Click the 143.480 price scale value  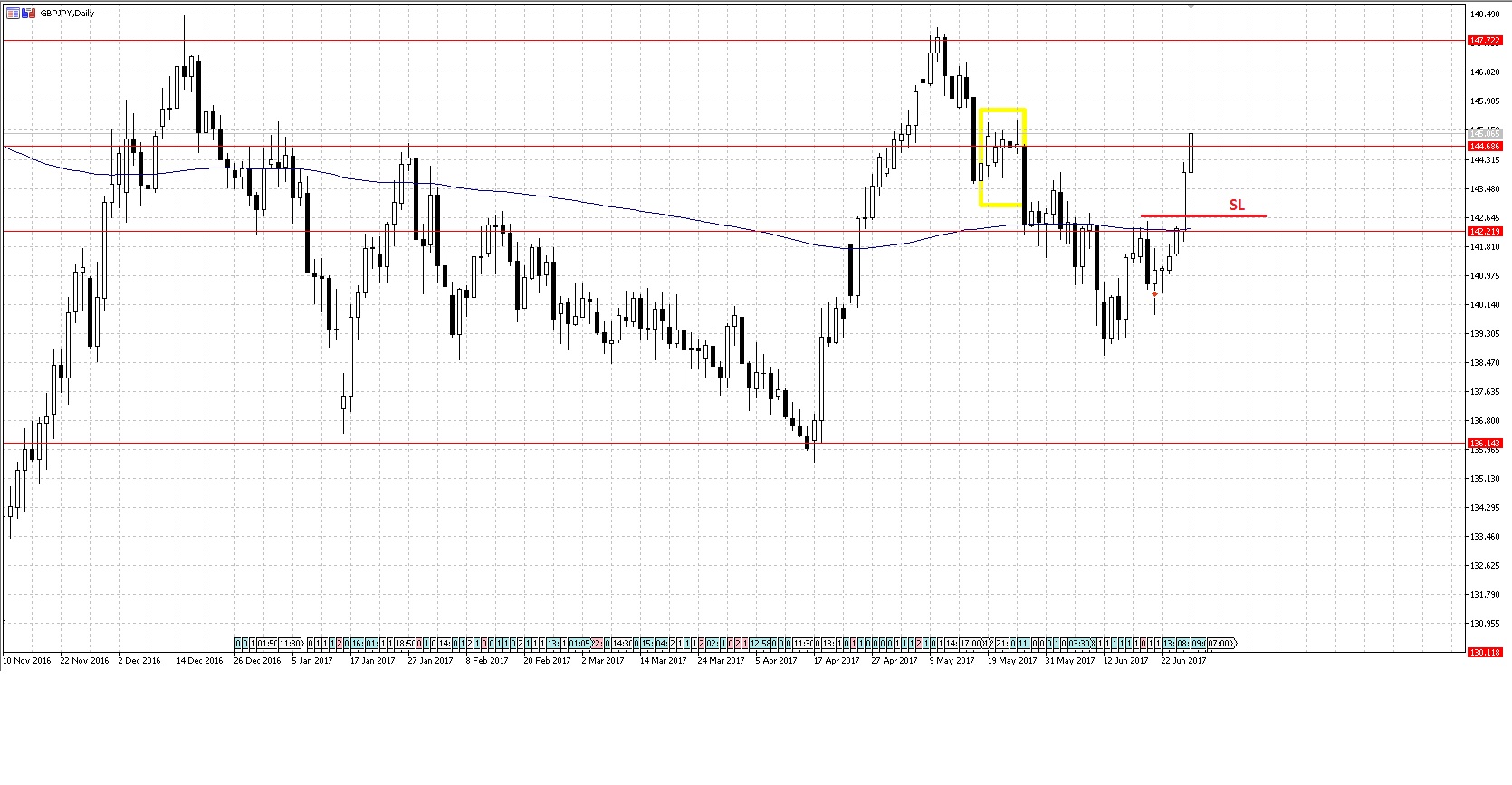click(x=1485, y=189)
